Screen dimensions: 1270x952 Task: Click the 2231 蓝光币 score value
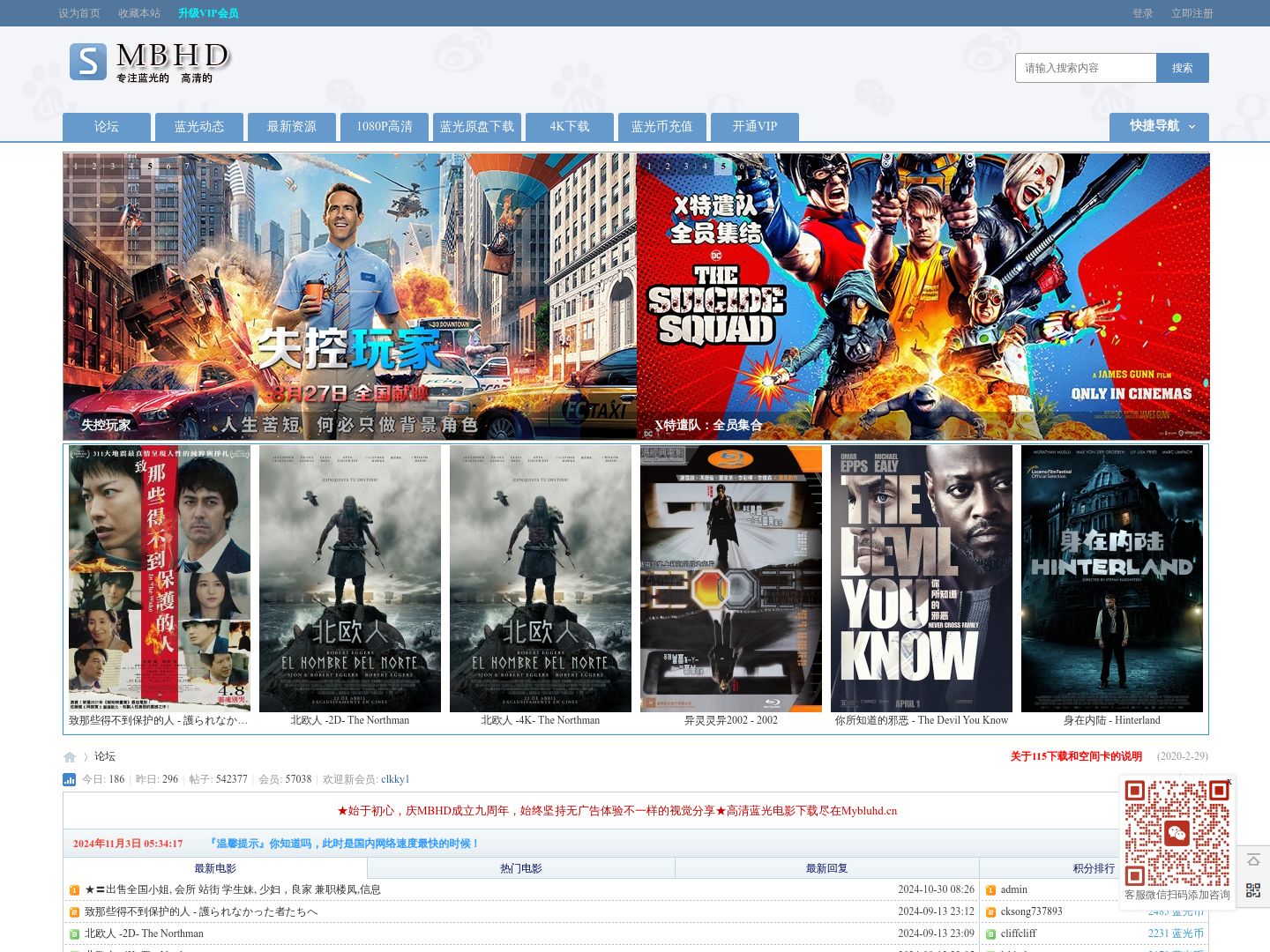1176,933
